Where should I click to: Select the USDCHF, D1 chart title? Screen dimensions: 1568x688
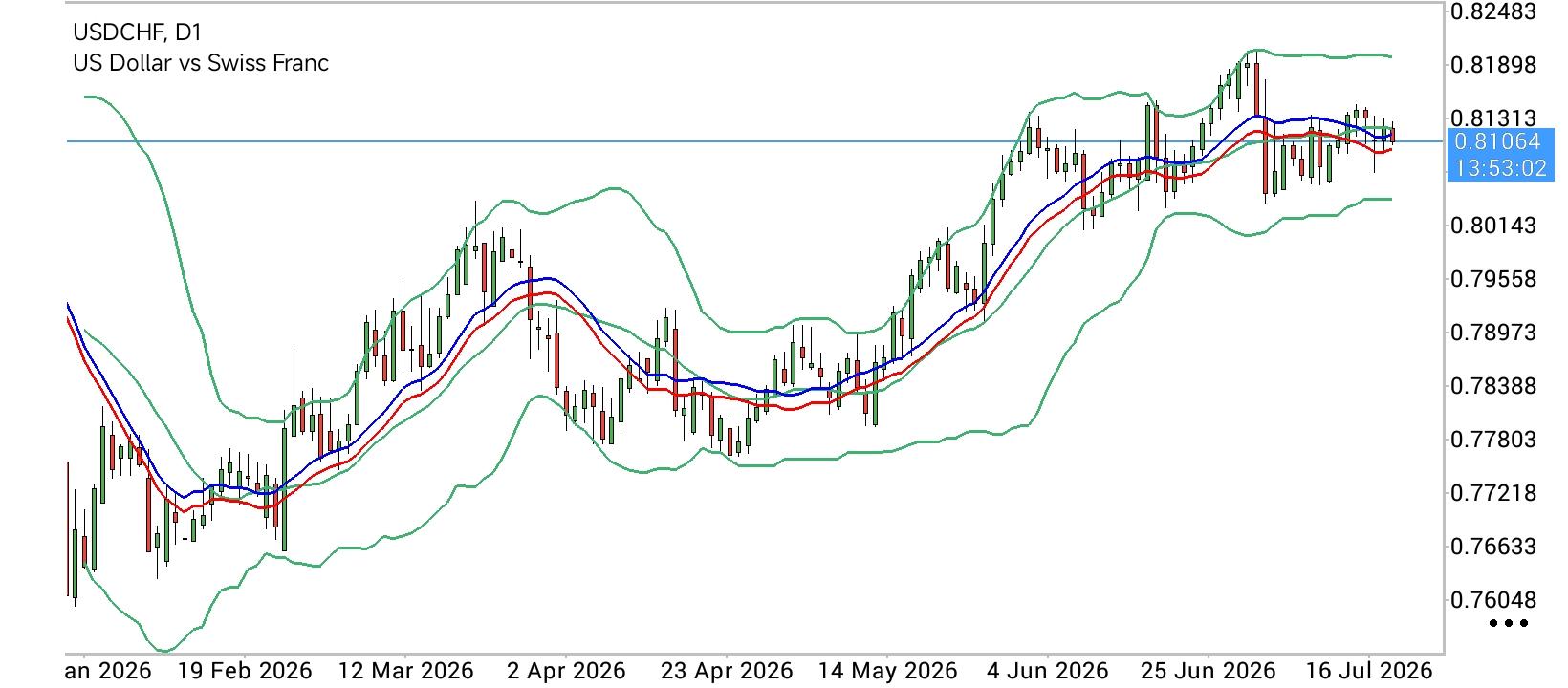click(x=138, y=32)
